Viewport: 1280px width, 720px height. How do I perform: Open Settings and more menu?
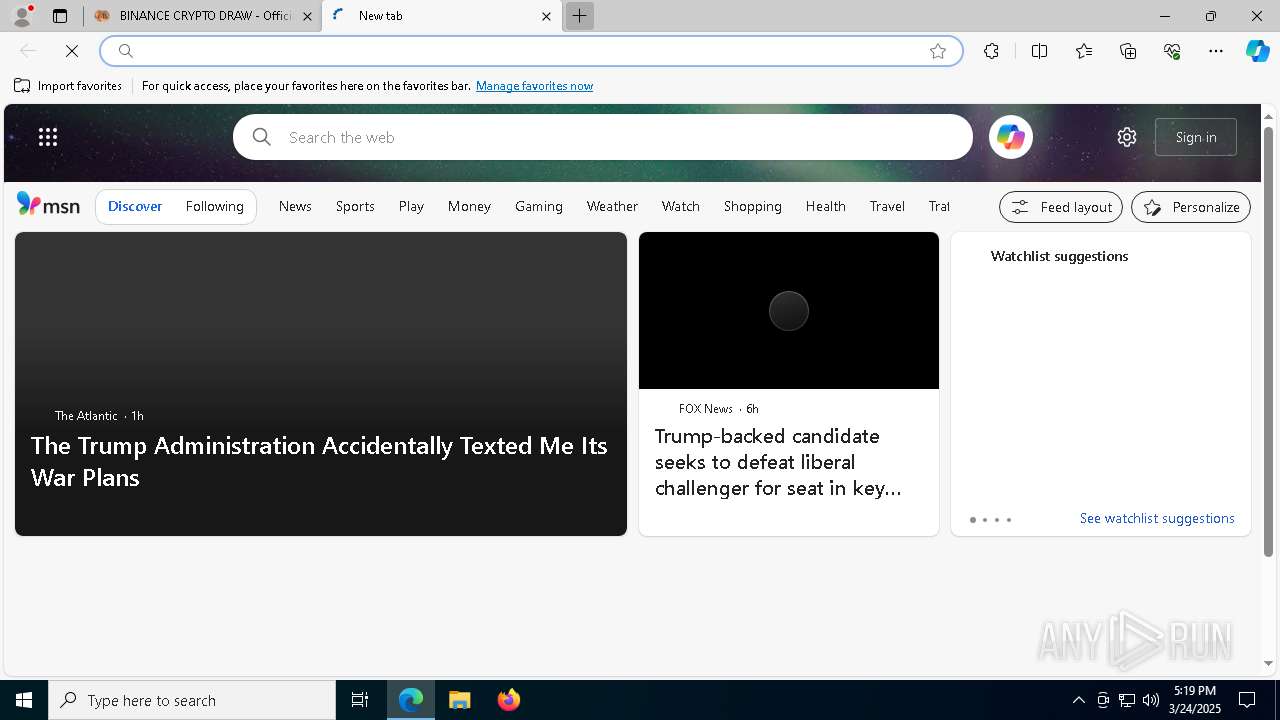pos(1216,51)
